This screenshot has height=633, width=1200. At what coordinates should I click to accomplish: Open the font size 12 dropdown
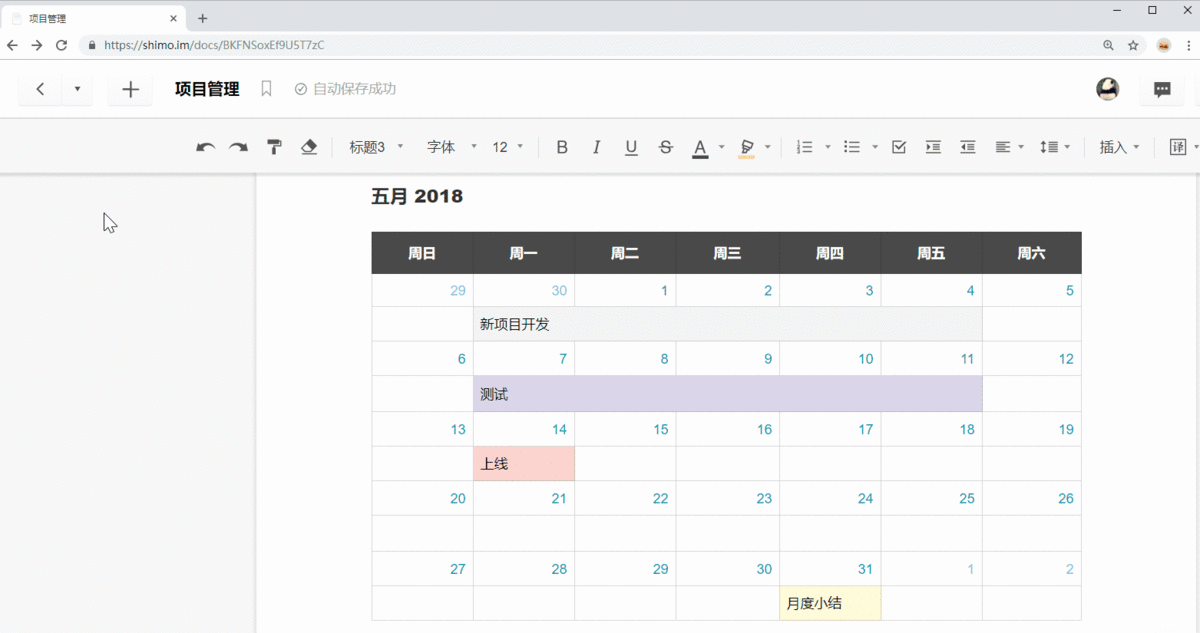(x=508, y=147)
